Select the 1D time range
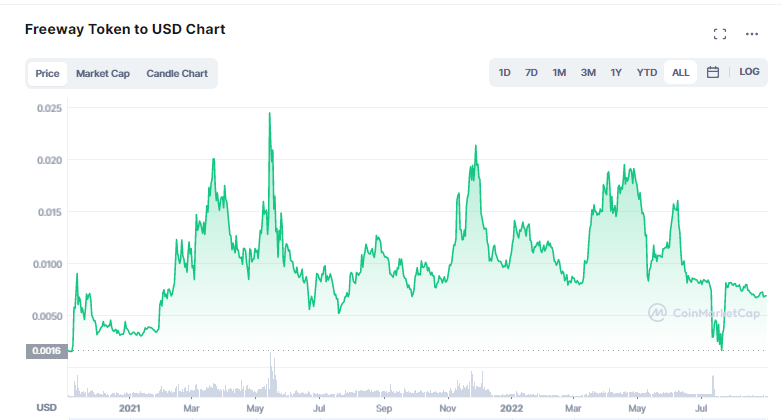This screenshot has height=420, width=782. [504, 72]
